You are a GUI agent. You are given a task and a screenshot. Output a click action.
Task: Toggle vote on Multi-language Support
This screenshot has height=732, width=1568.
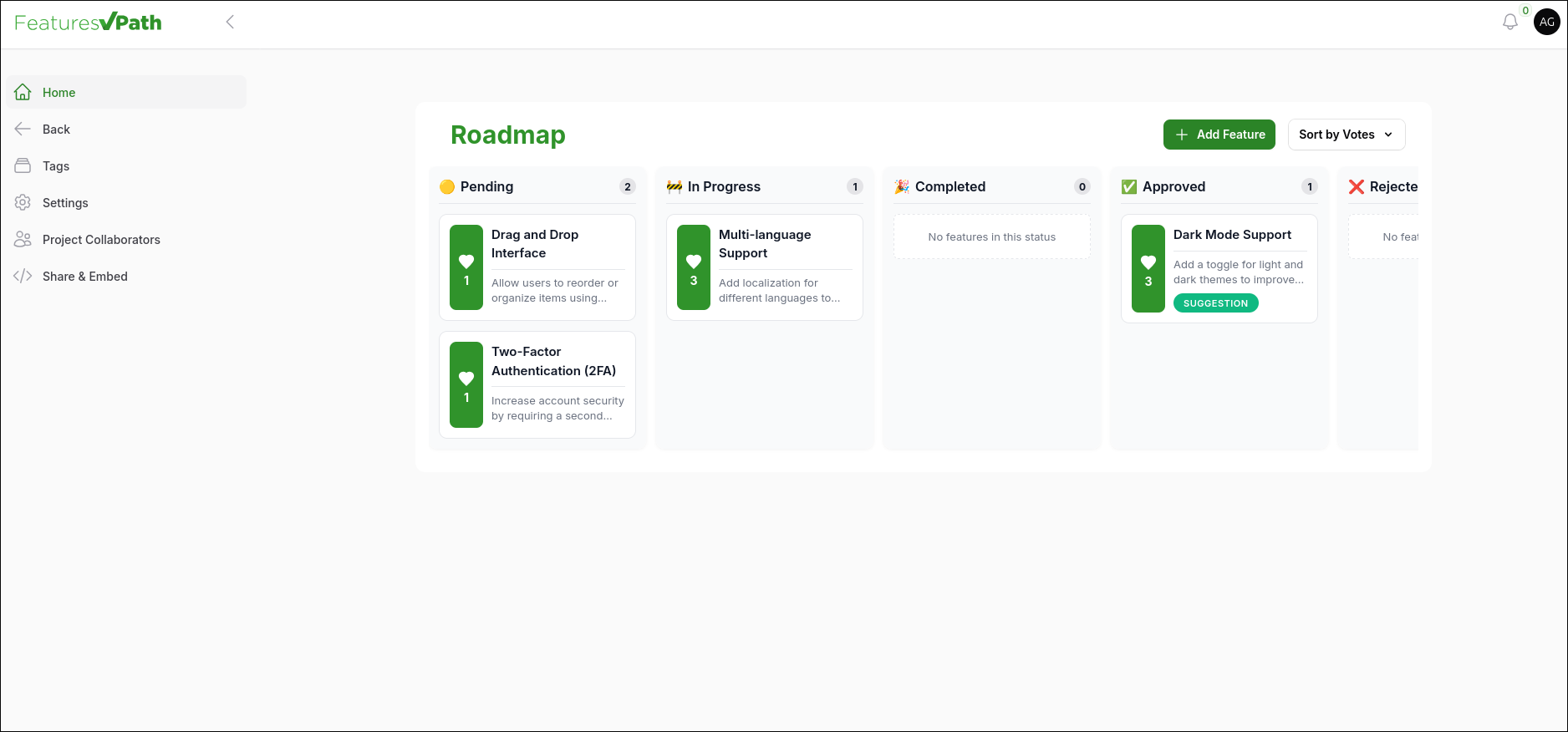694,267
